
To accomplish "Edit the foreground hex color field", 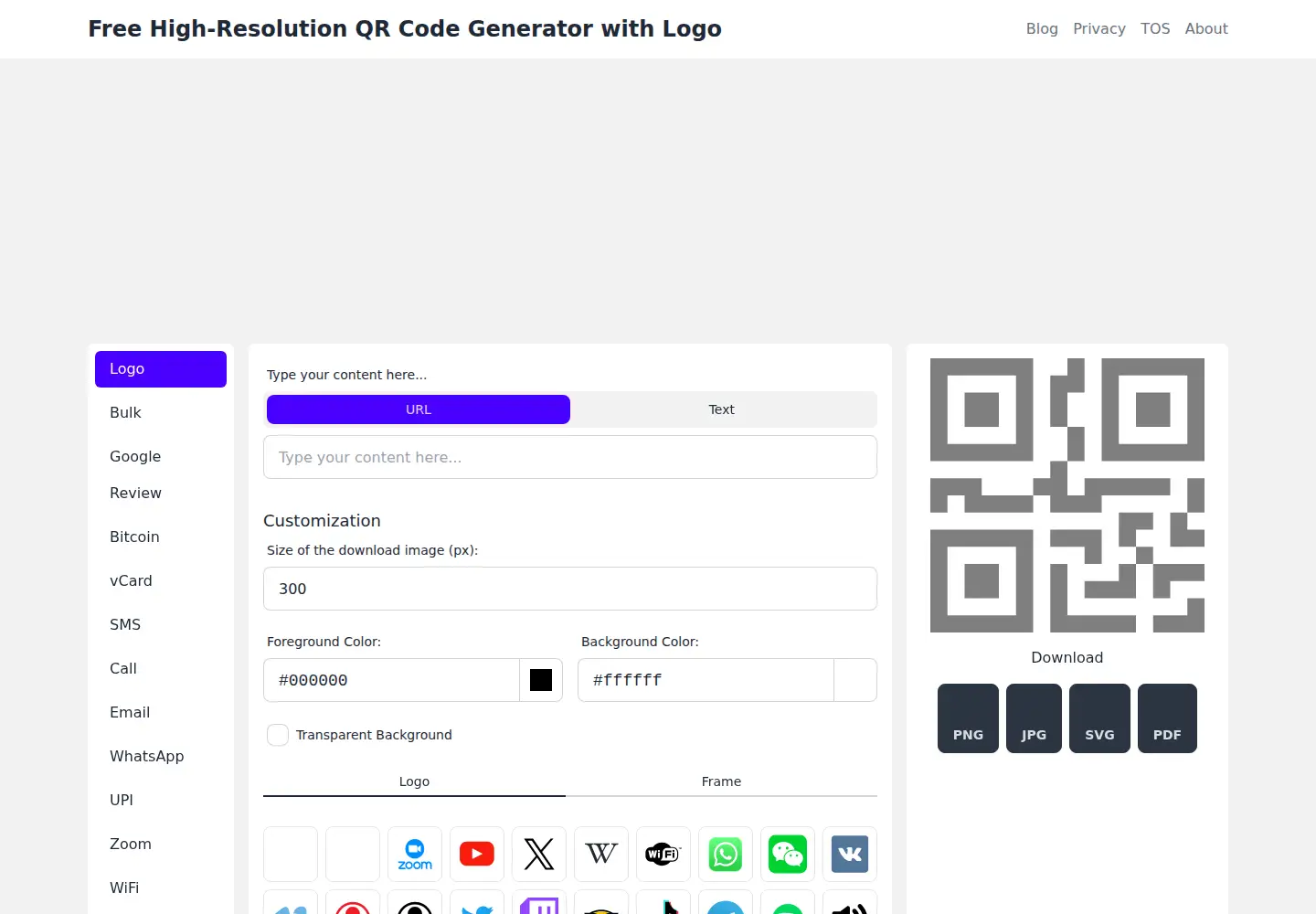I will point(391,680).
